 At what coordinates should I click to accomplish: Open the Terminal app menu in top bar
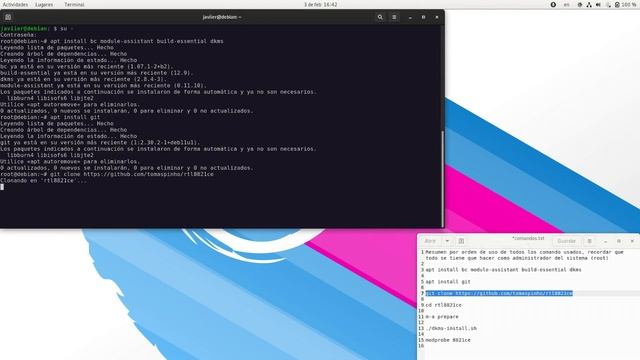pos(74,4)
